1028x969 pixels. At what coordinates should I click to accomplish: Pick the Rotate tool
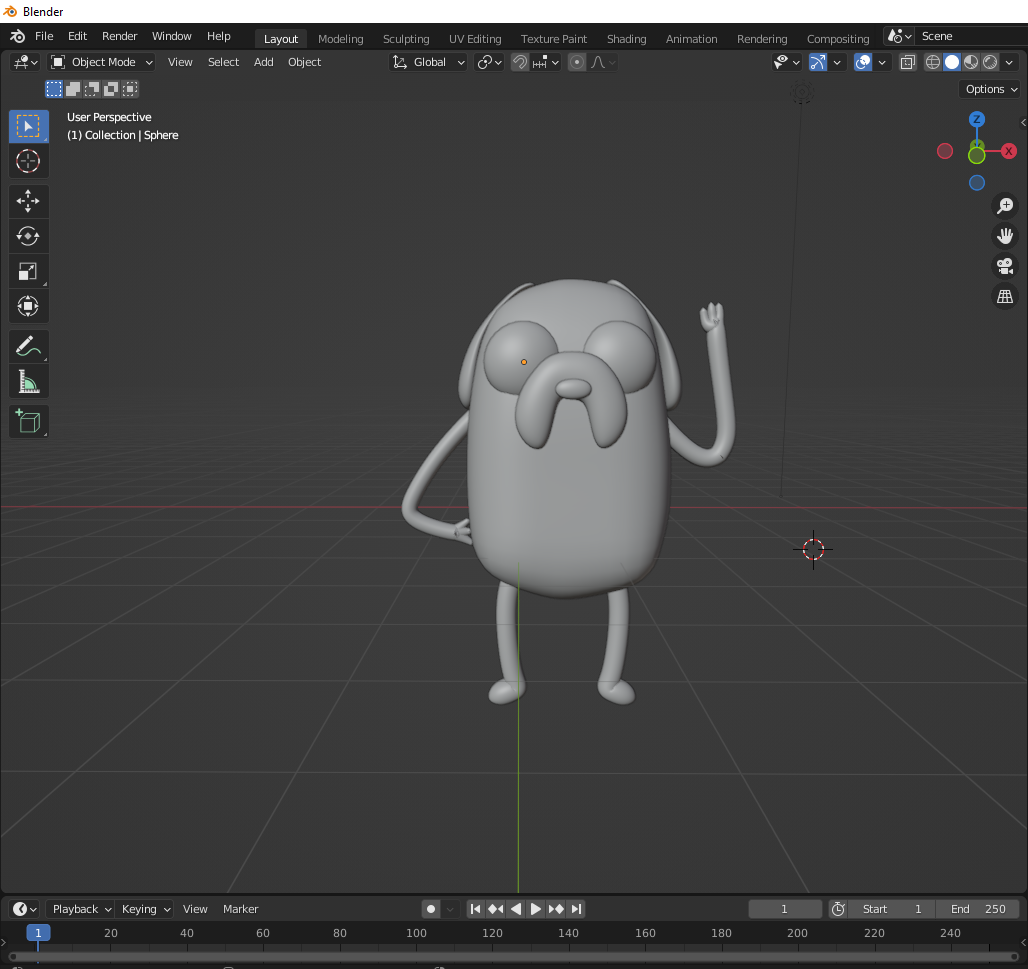28,236
